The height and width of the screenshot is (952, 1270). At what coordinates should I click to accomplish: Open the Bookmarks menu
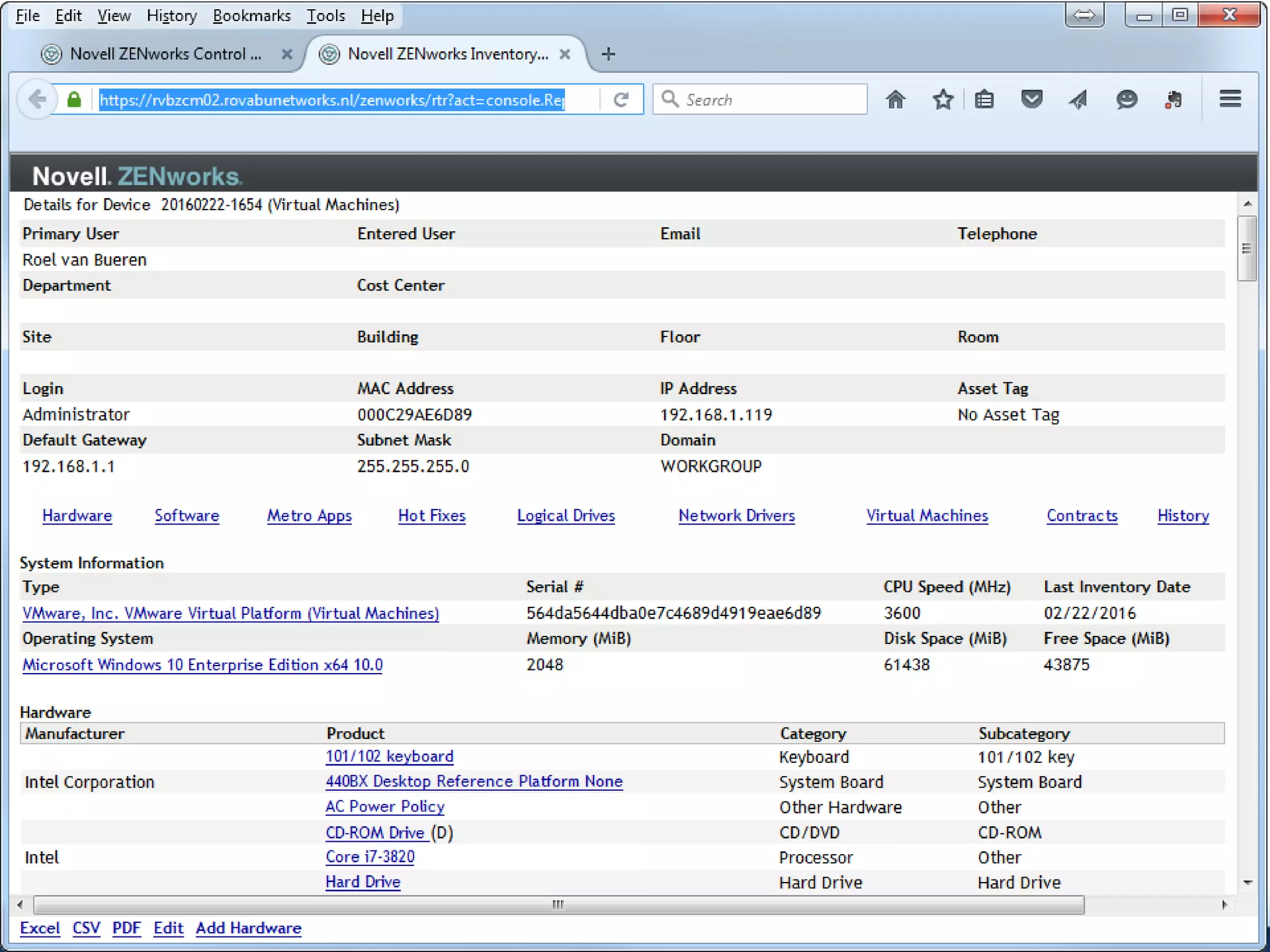[x=252, y=15]
